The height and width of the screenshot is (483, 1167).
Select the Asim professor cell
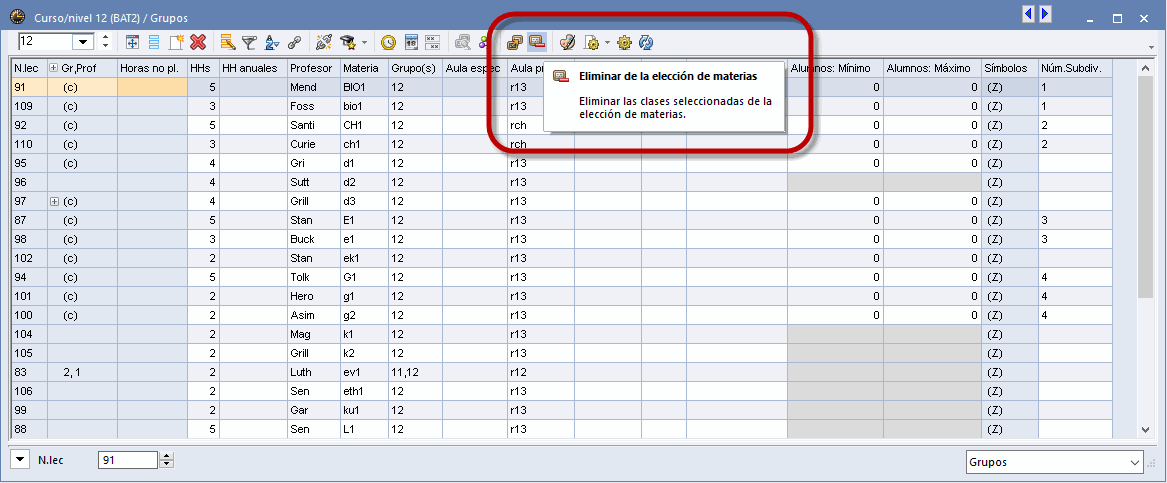coord(313,315)
